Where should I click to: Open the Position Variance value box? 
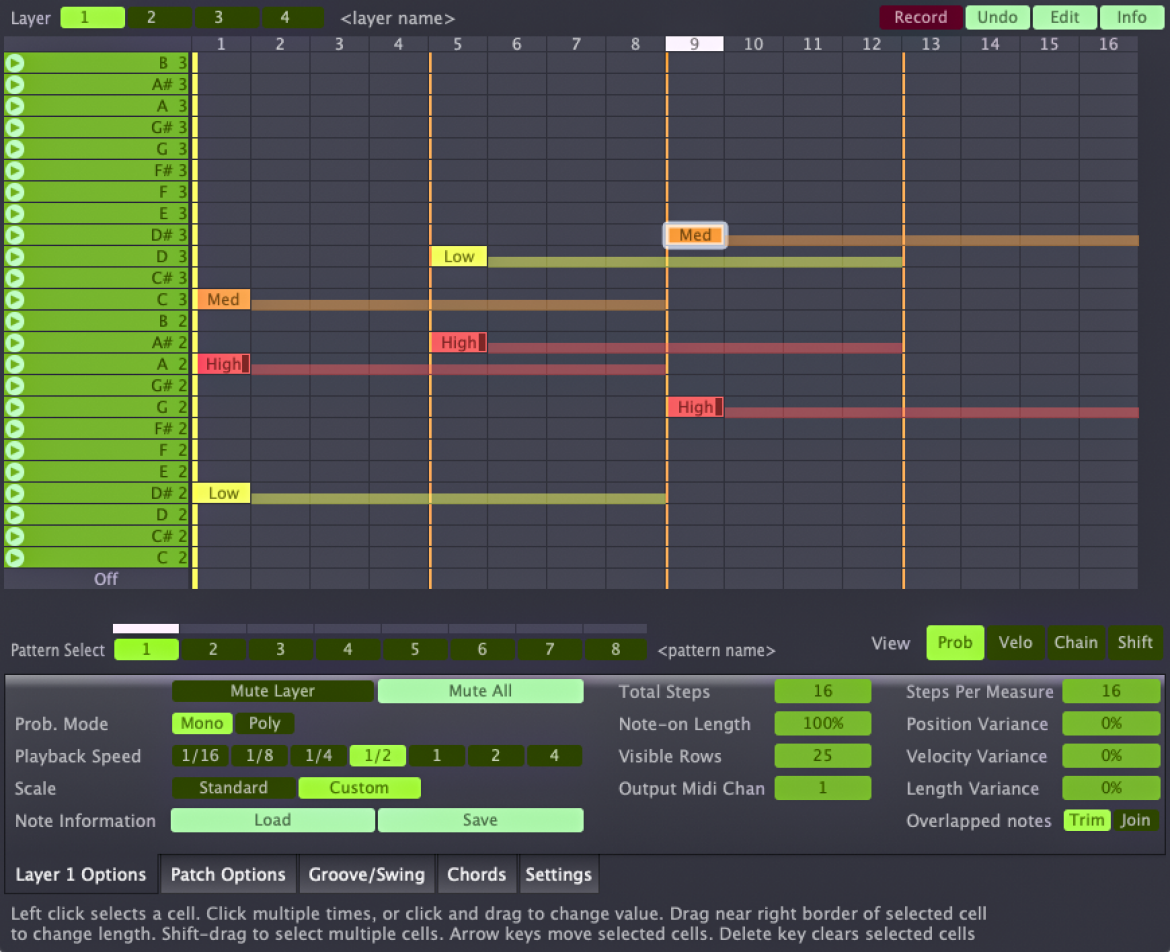(x=1111, y=723)
